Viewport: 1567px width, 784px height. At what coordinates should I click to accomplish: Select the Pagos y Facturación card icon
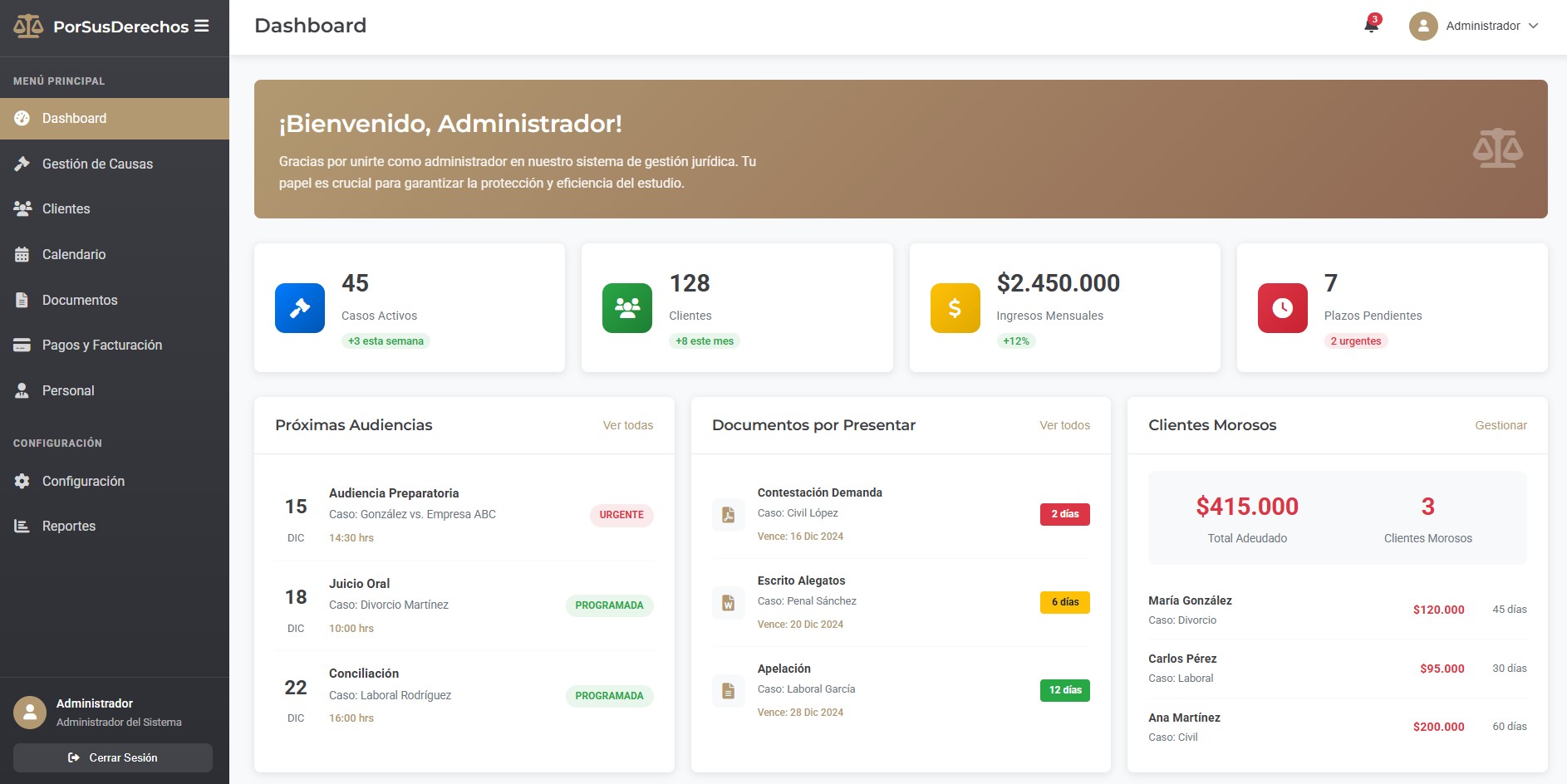pyautogui.click(x=22, y=345)
